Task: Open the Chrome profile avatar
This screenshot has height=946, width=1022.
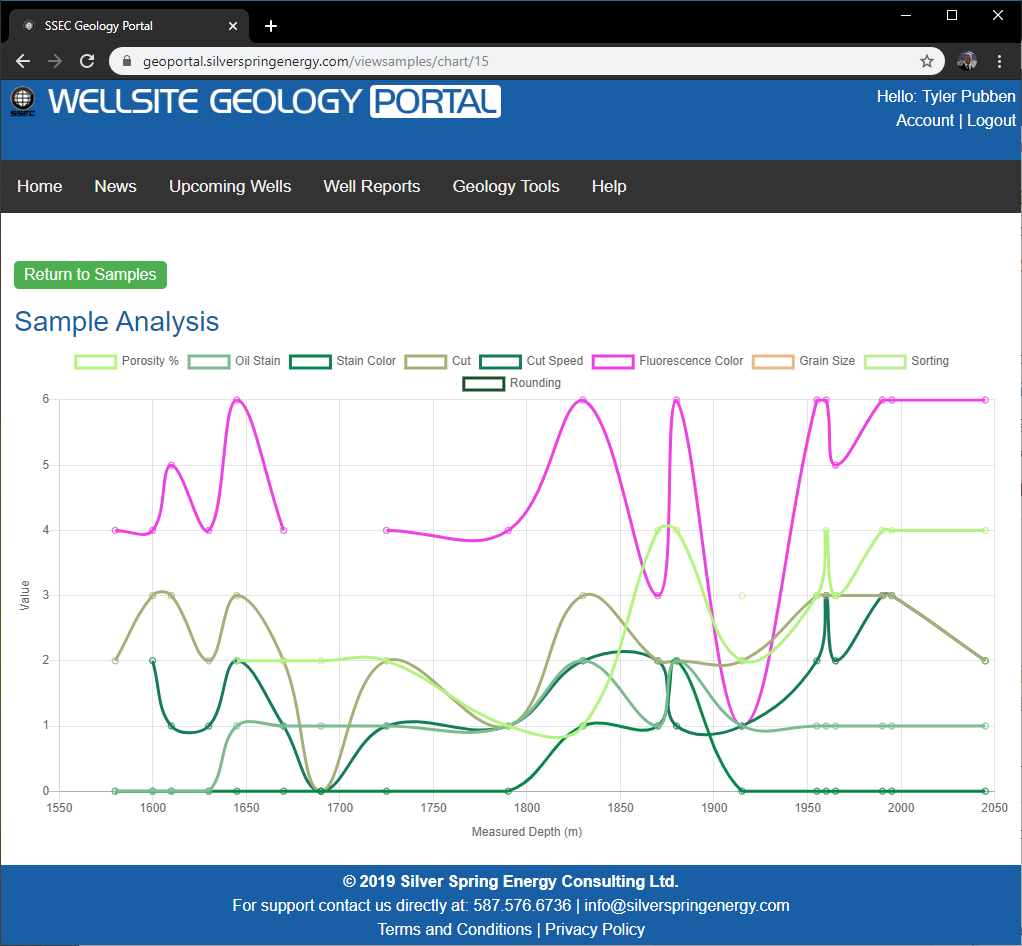Action: (967, 61)
